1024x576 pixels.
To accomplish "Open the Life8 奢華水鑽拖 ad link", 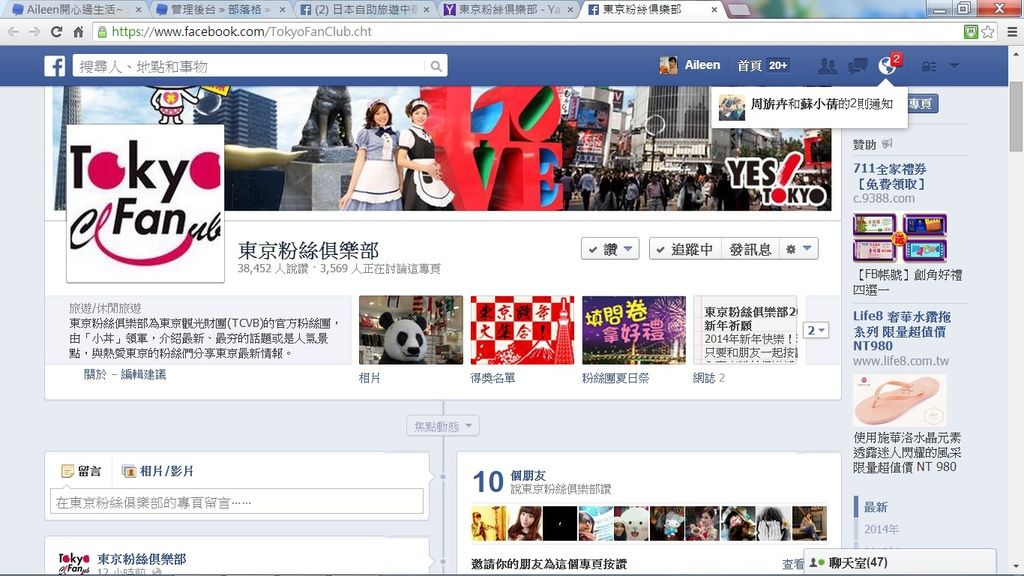I will 902,330.
